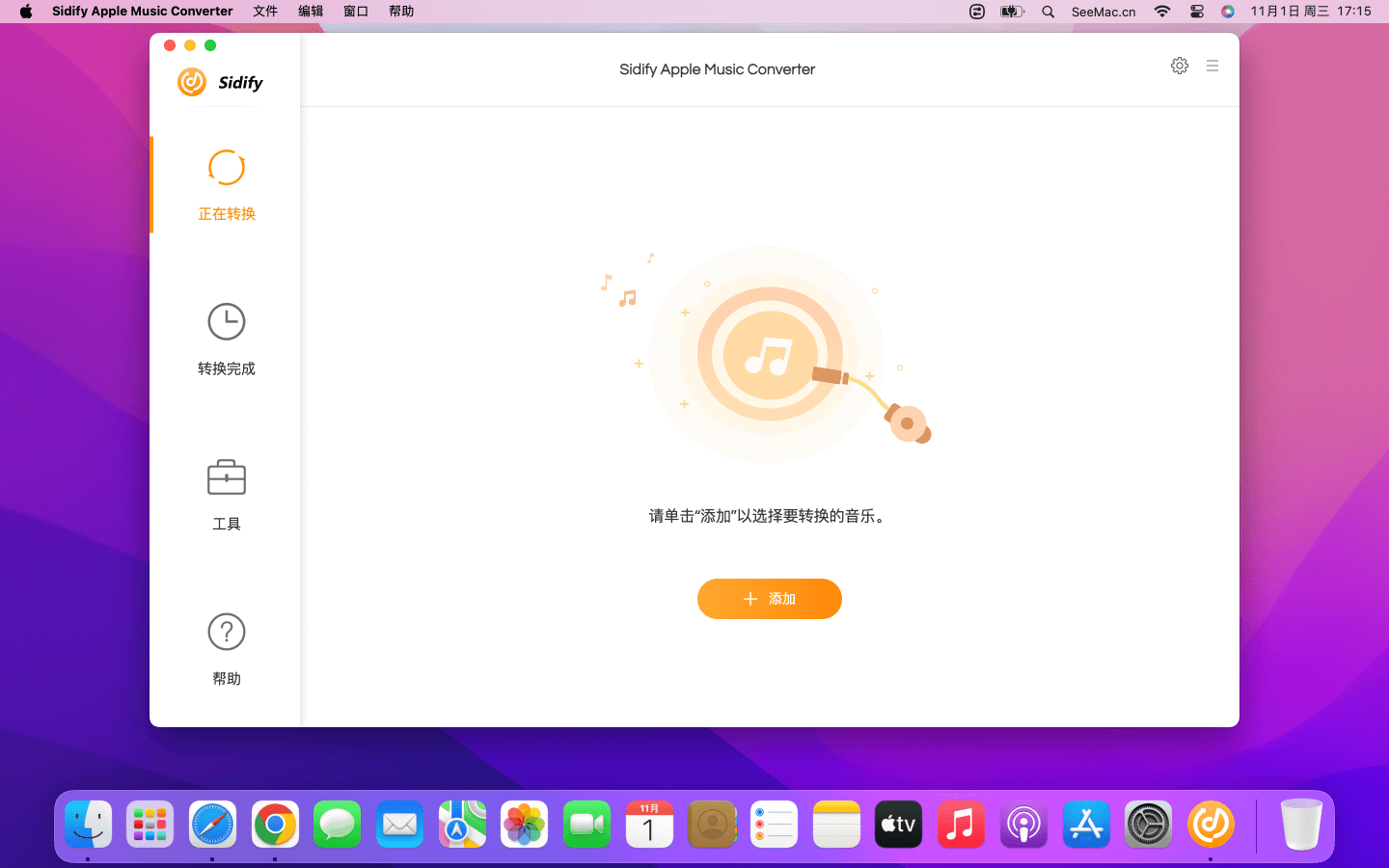Open the 转换完成 history clock icon
The image size is (1389, 868).
pos(226,322)
